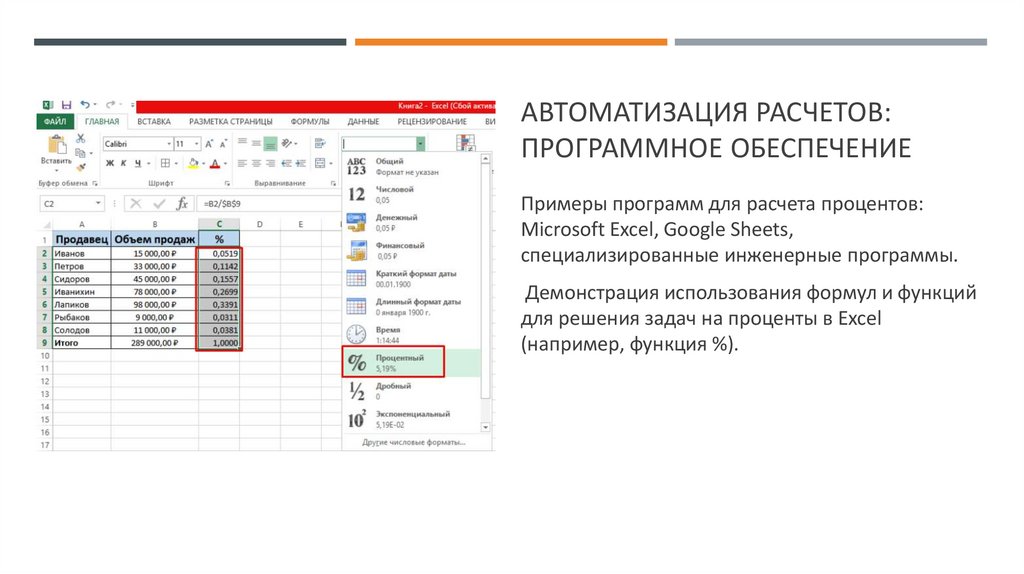Toggle bold Ж formatting
This screenshot has width=1024, height=574.
110,163
